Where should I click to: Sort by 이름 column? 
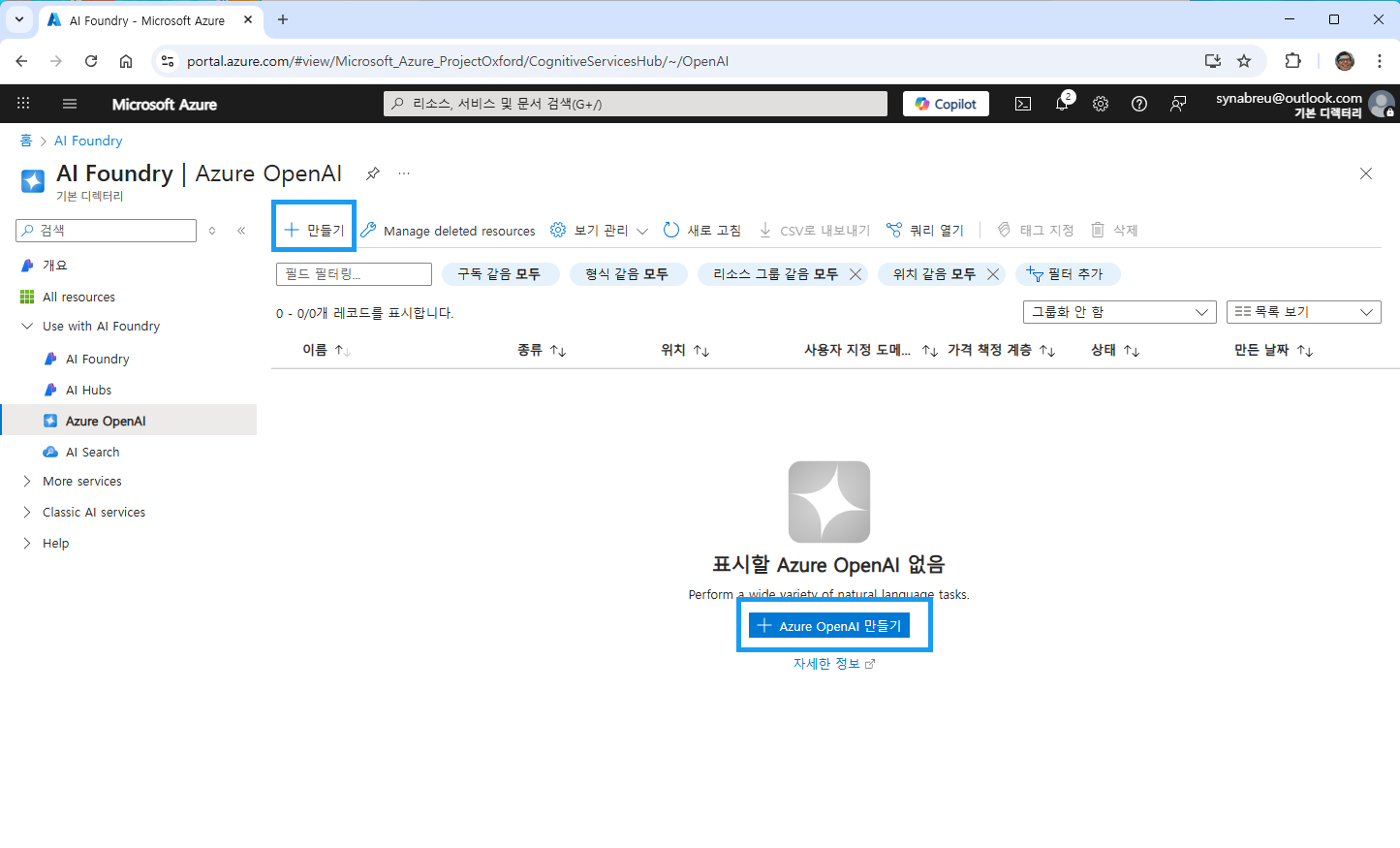pyautogui.click(x=327, y=350)
